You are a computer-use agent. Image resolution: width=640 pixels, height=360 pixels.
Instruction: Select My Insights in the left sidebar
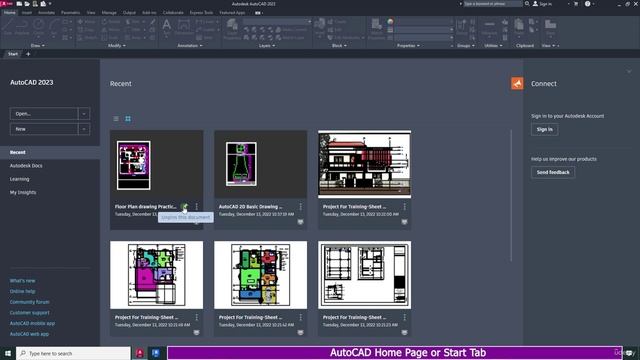[23, 192]
